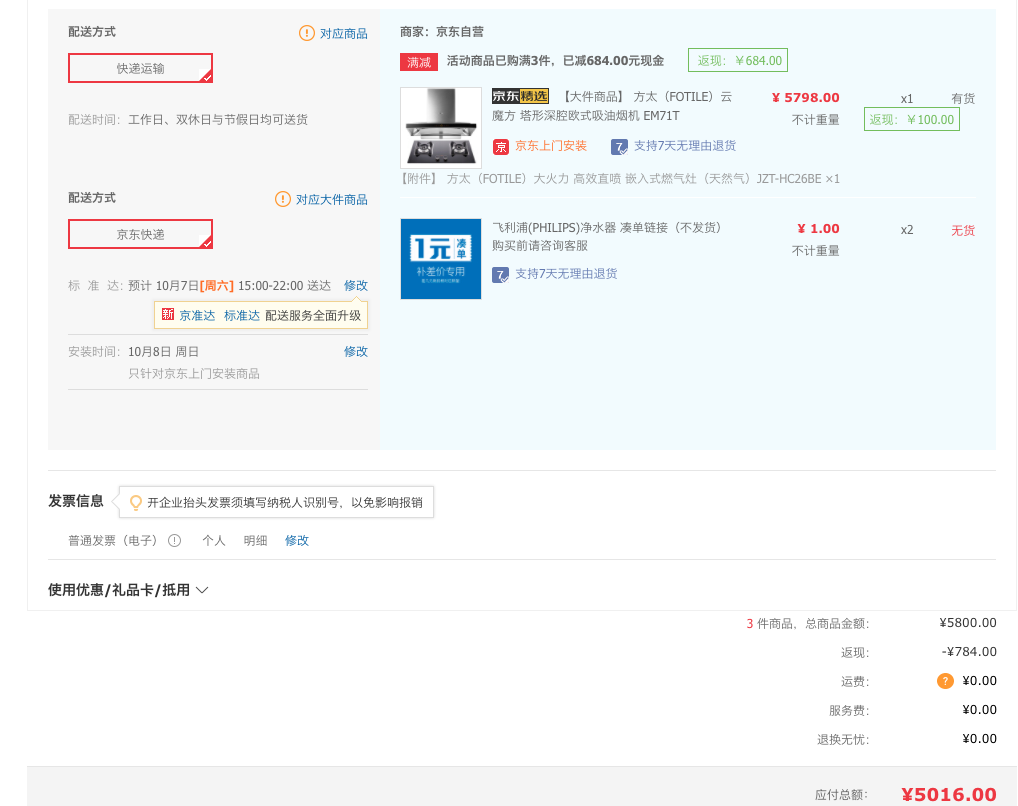Click the red 京 icon for 京东上门安装
The image size is (1018, 806).
(501, 147)
